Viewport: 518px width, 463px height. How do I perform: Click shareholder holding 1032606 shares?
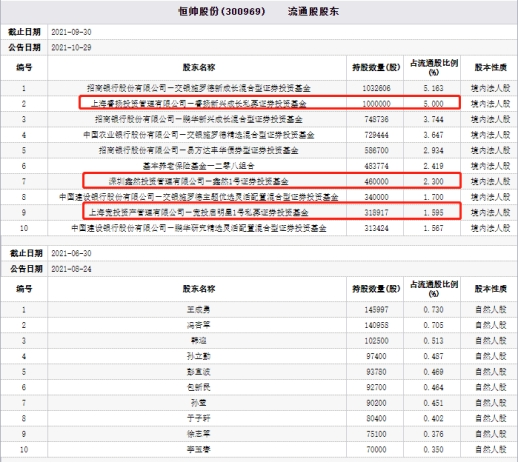tap(199, 88)
